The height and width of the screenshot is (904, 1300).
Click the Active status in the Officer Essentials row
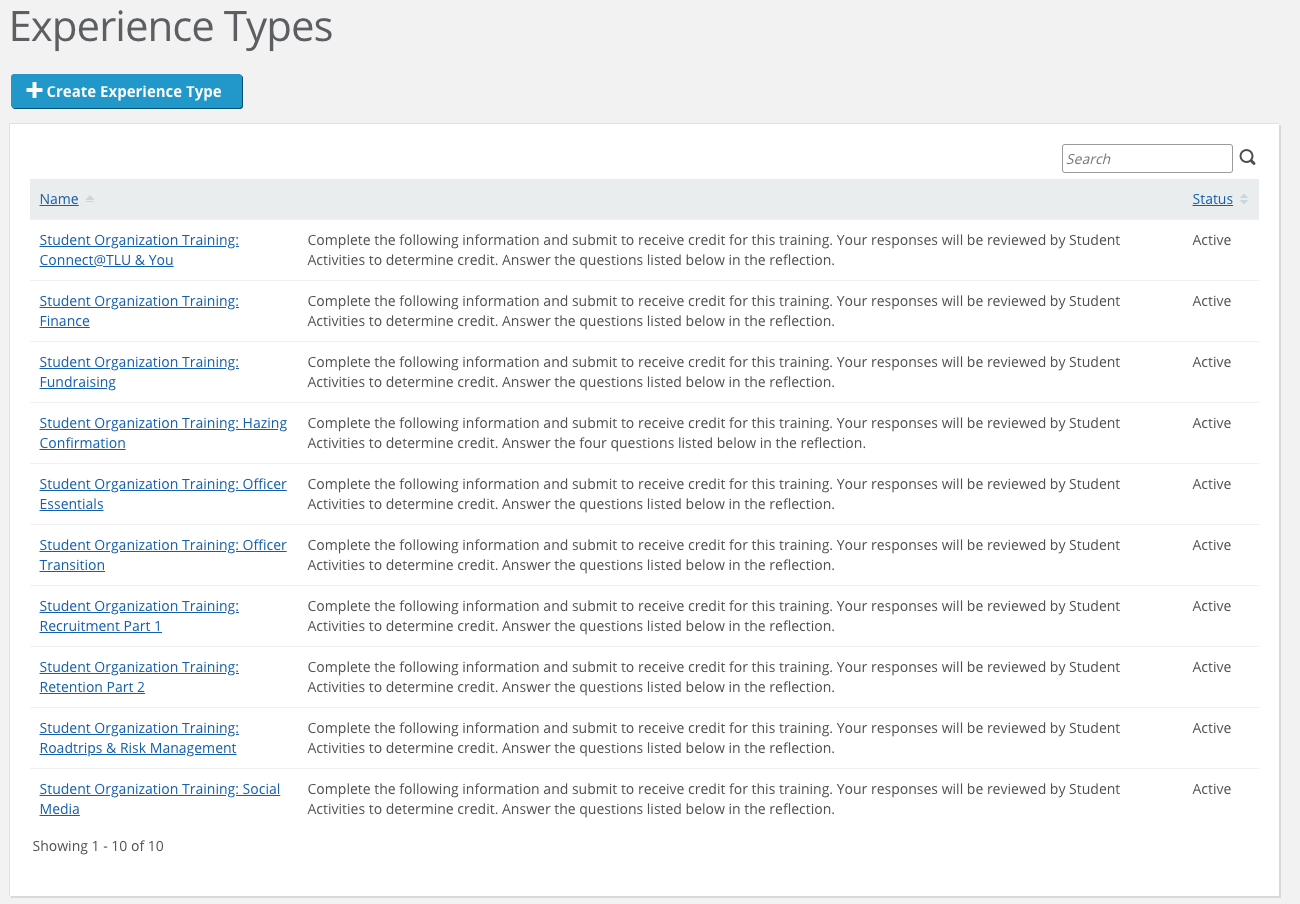(x=1211, y=484)
